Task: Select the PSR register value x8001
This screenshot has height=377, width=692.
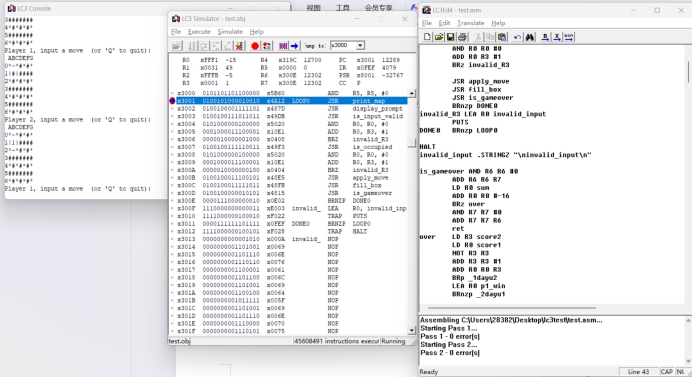Action: click(365, 75)
